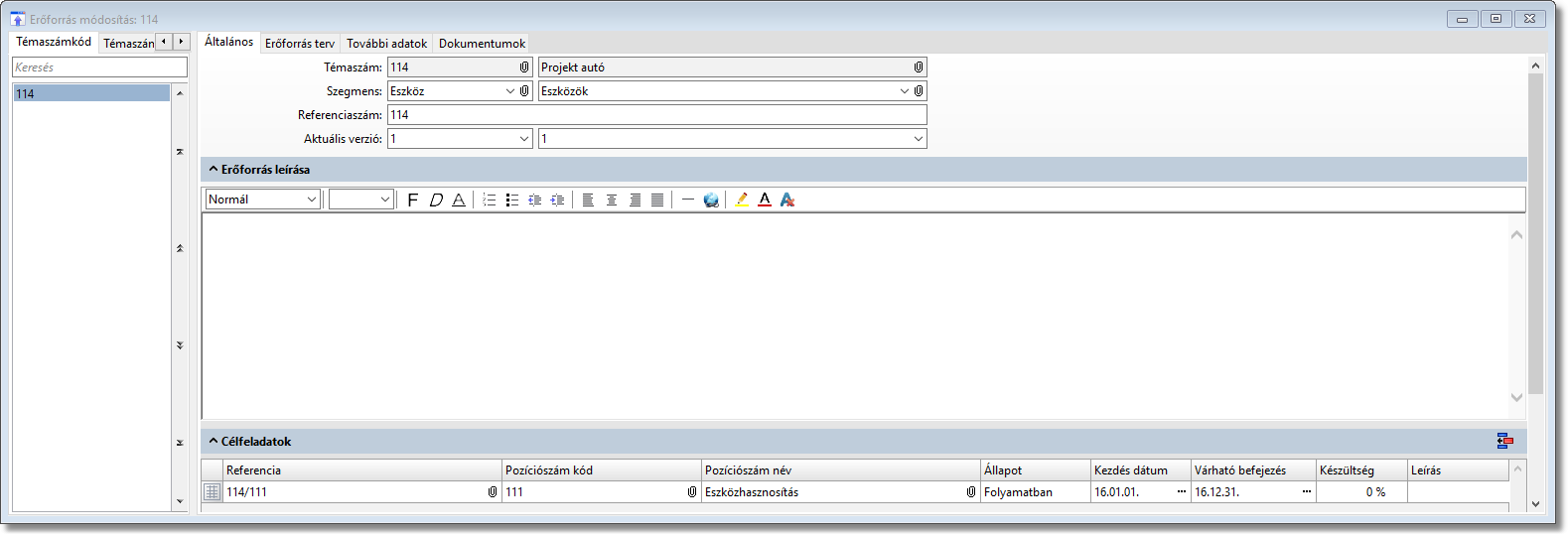The height and width of the screenshot is (536, 1568).
Task: Open the font size dropdown
Action: click(x=385, y=200)
